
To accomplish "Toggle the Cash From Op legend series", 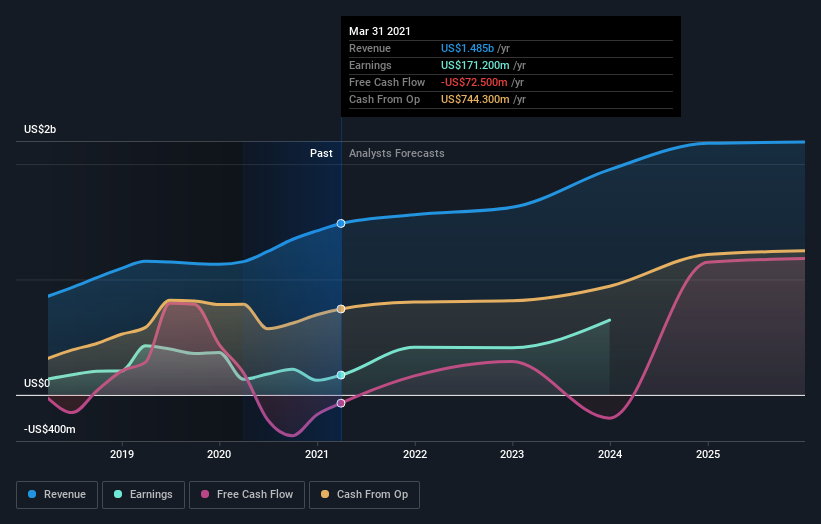I will point(364,495).
